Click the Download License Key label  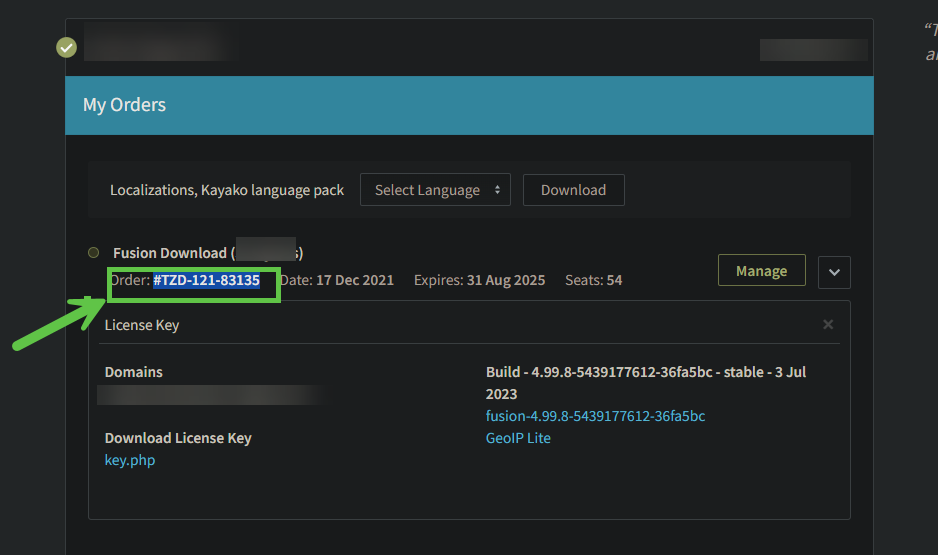(178, 438)
